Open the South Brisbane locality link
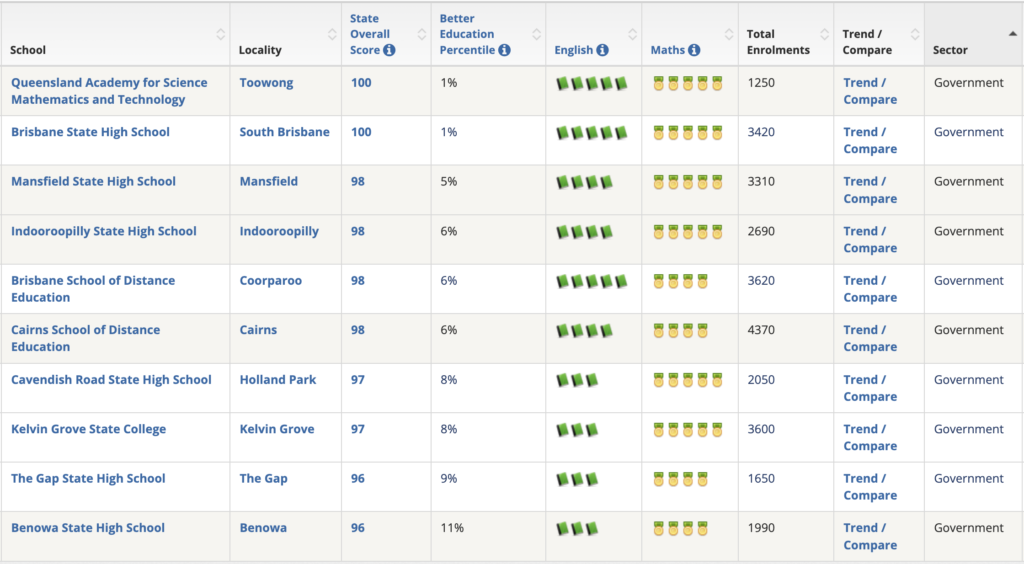 [x=284, y=132]
